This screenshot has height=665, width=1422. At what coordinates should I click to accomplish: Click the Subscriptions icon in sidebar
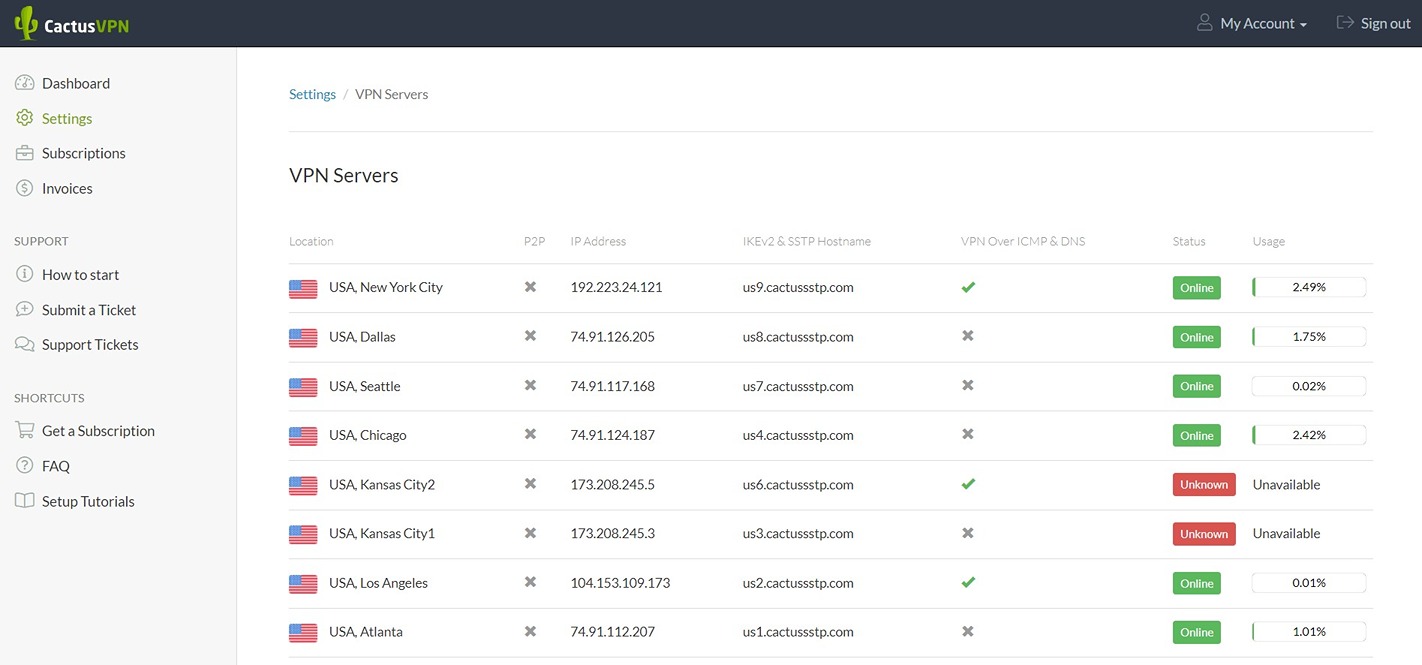tap(24, 152)
